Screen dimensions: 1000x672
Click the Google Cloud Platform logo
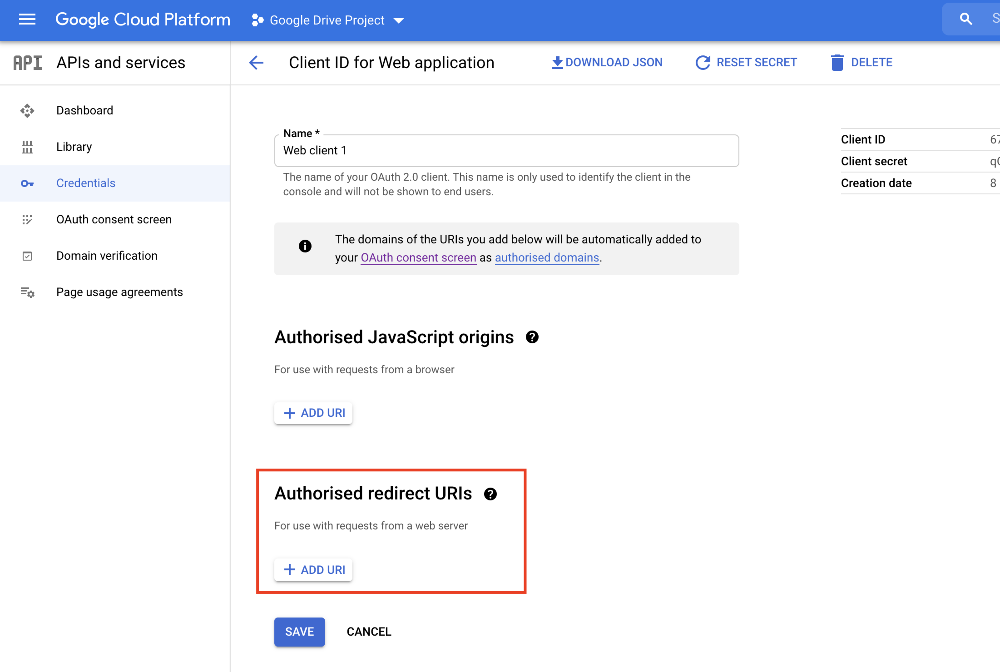pos(143,20)
